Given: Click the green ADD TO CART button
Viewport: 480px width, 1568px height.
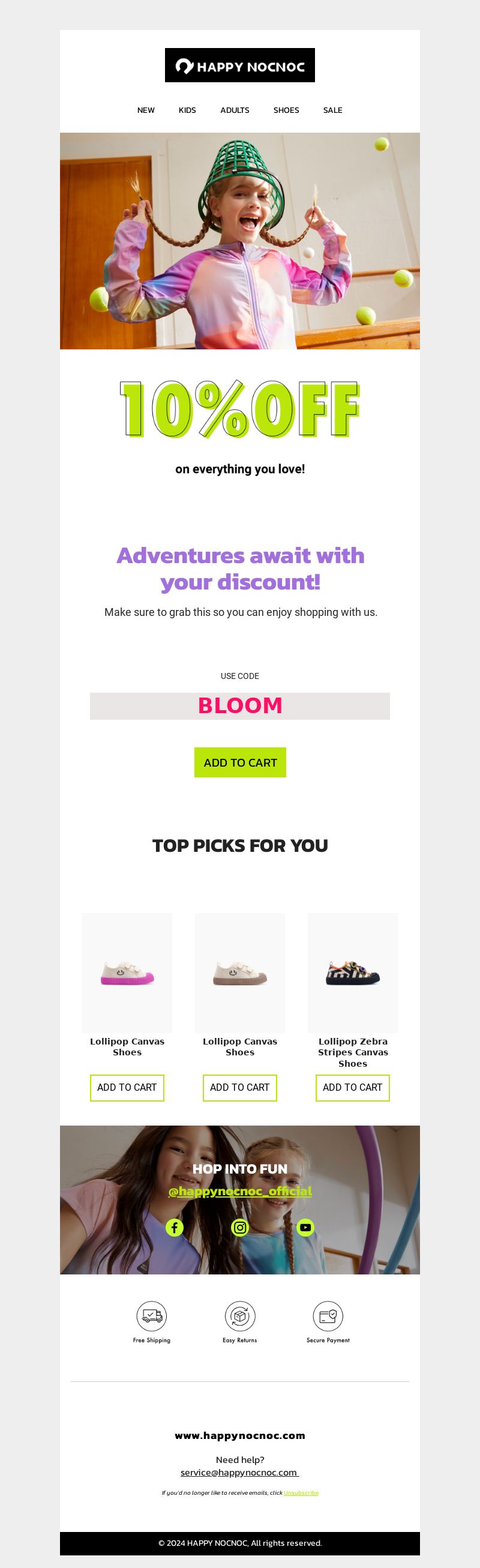Looking at the screenshot, I should pos(241,763).
